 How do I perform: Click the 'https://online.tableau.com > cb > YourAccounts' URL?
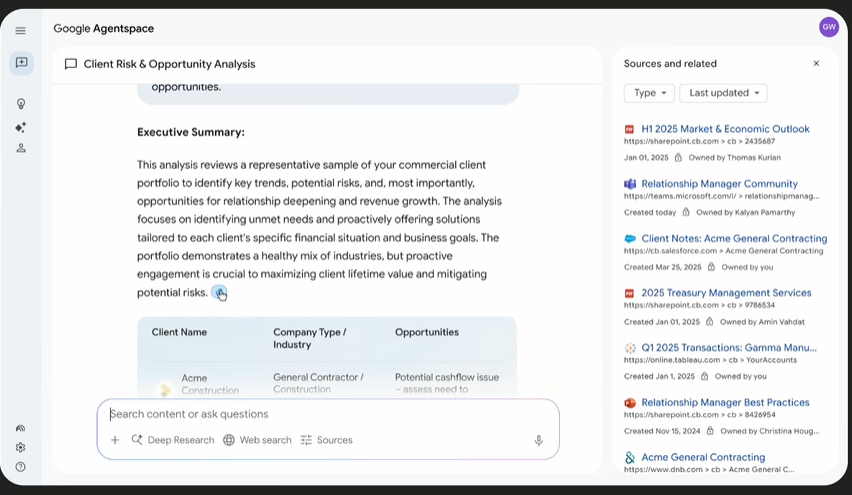click(x=710, y=360)
